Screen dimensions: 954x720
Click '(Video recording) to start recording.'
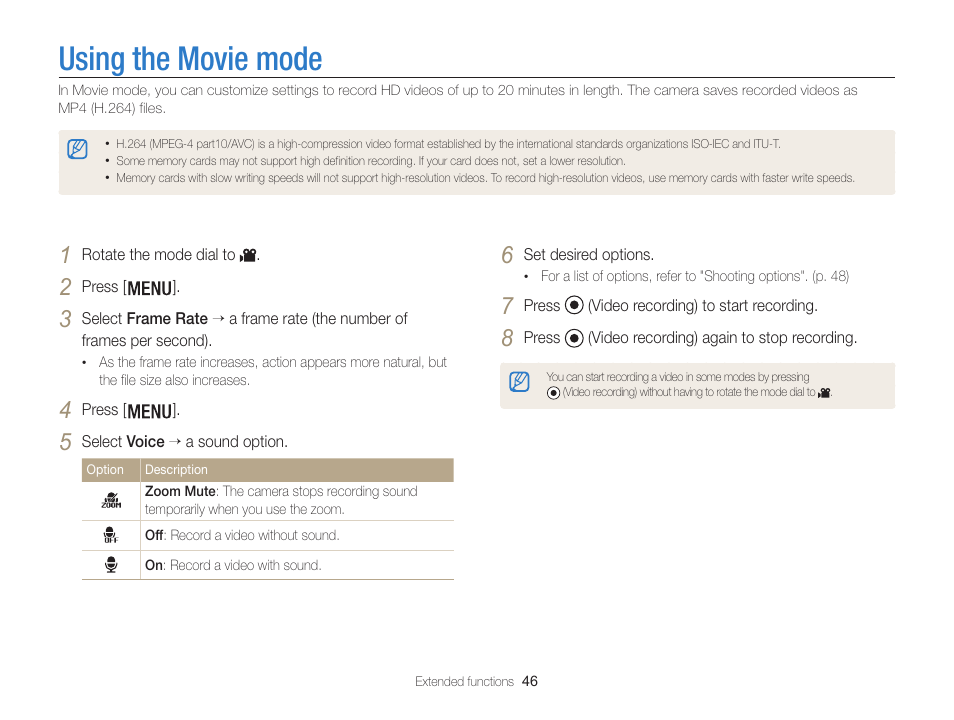(x=702, y=305)
